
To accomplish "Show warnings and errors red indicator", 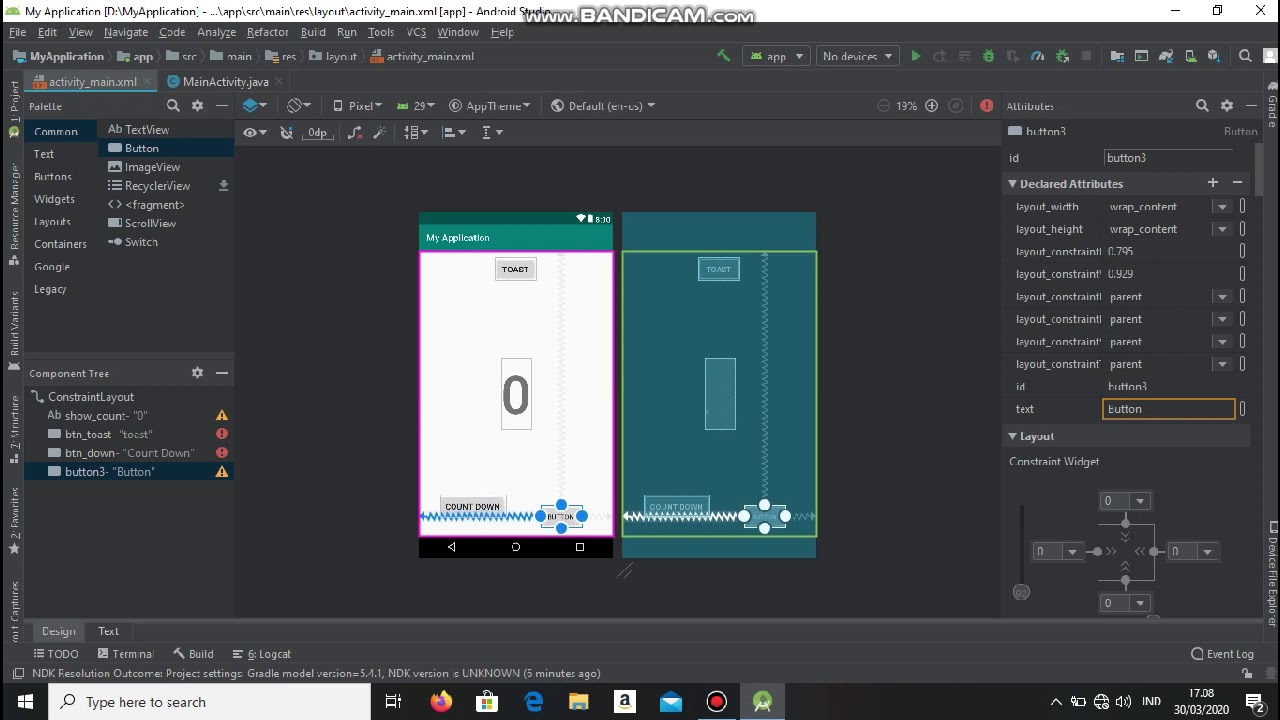I will point(987,106).
